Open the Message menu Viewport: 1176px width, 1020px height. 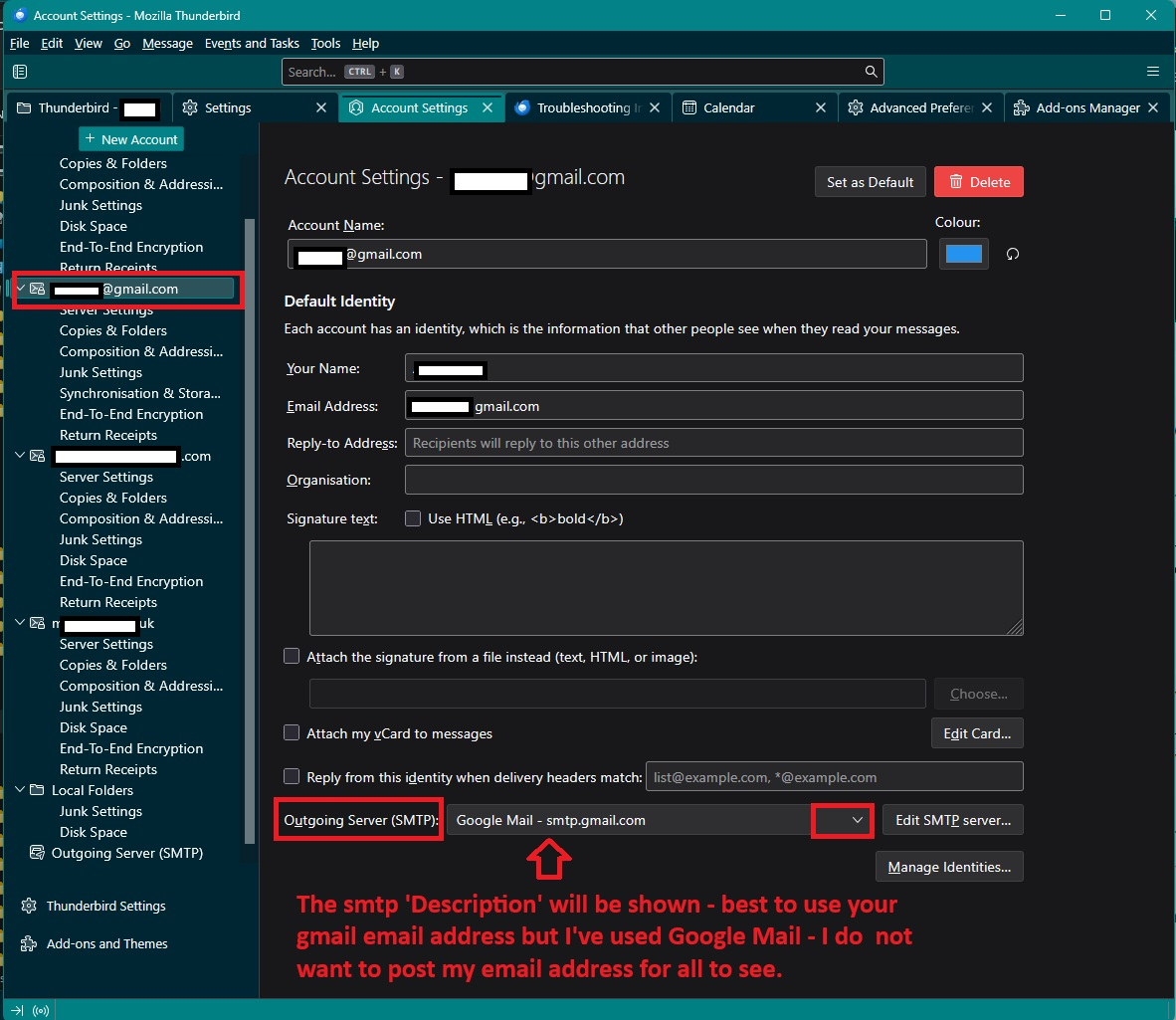point(167,43)
